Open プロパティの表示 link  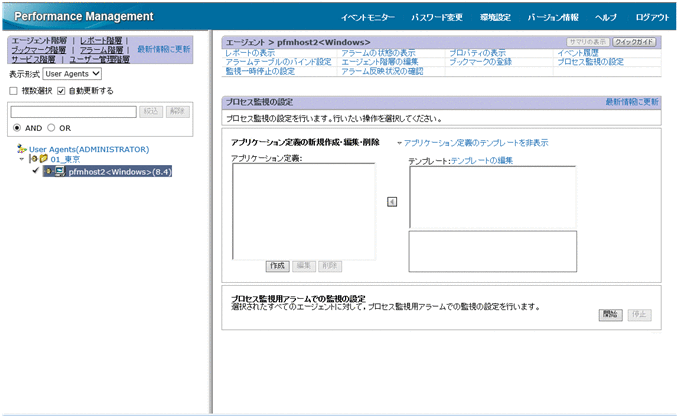point(477,53)
